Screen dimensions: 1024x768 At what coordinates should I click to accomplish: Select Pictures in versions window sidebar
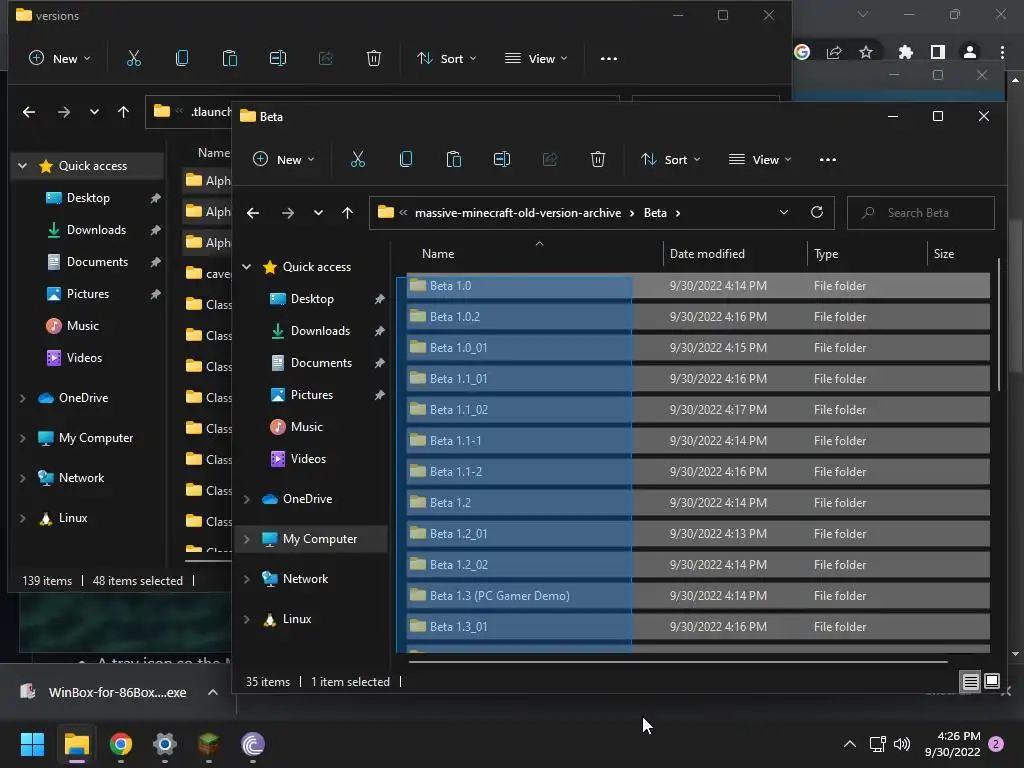point(88,293)
